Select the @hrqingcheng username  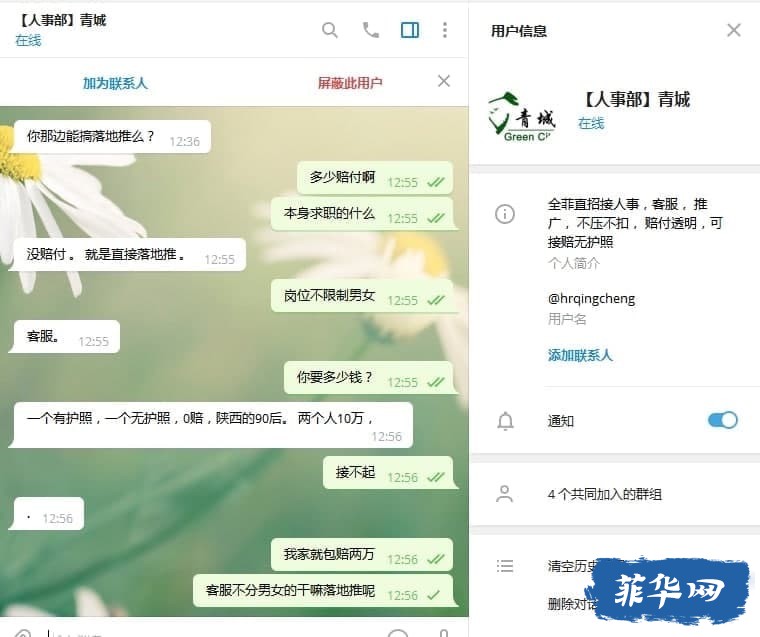(591, 299)
